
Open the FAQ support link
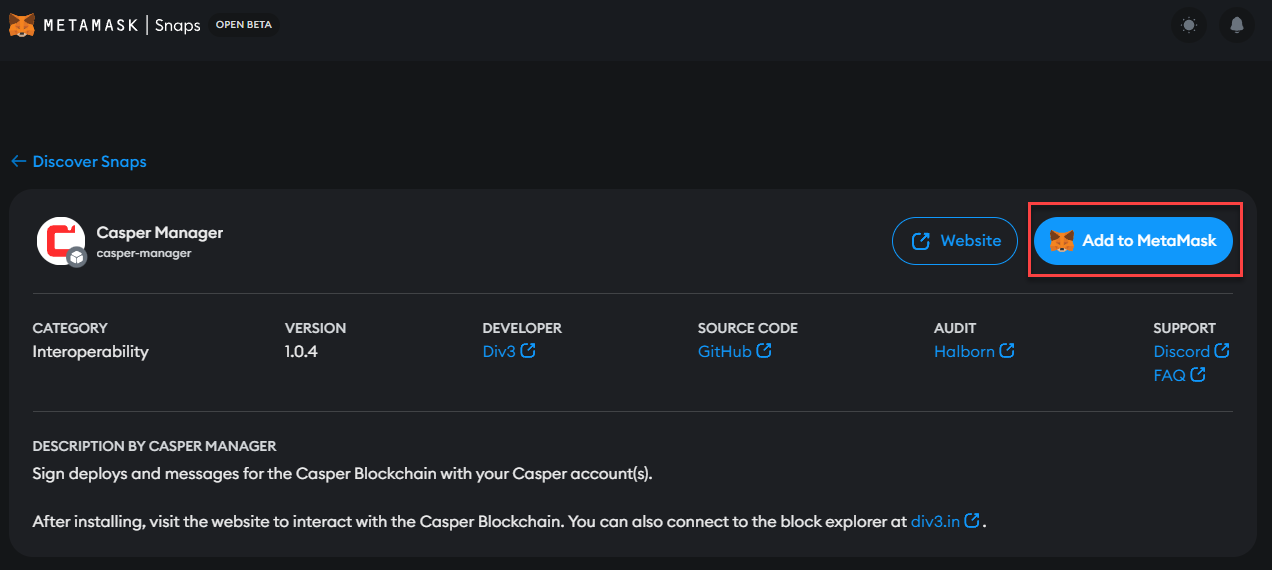click(x=1169, y=375)
